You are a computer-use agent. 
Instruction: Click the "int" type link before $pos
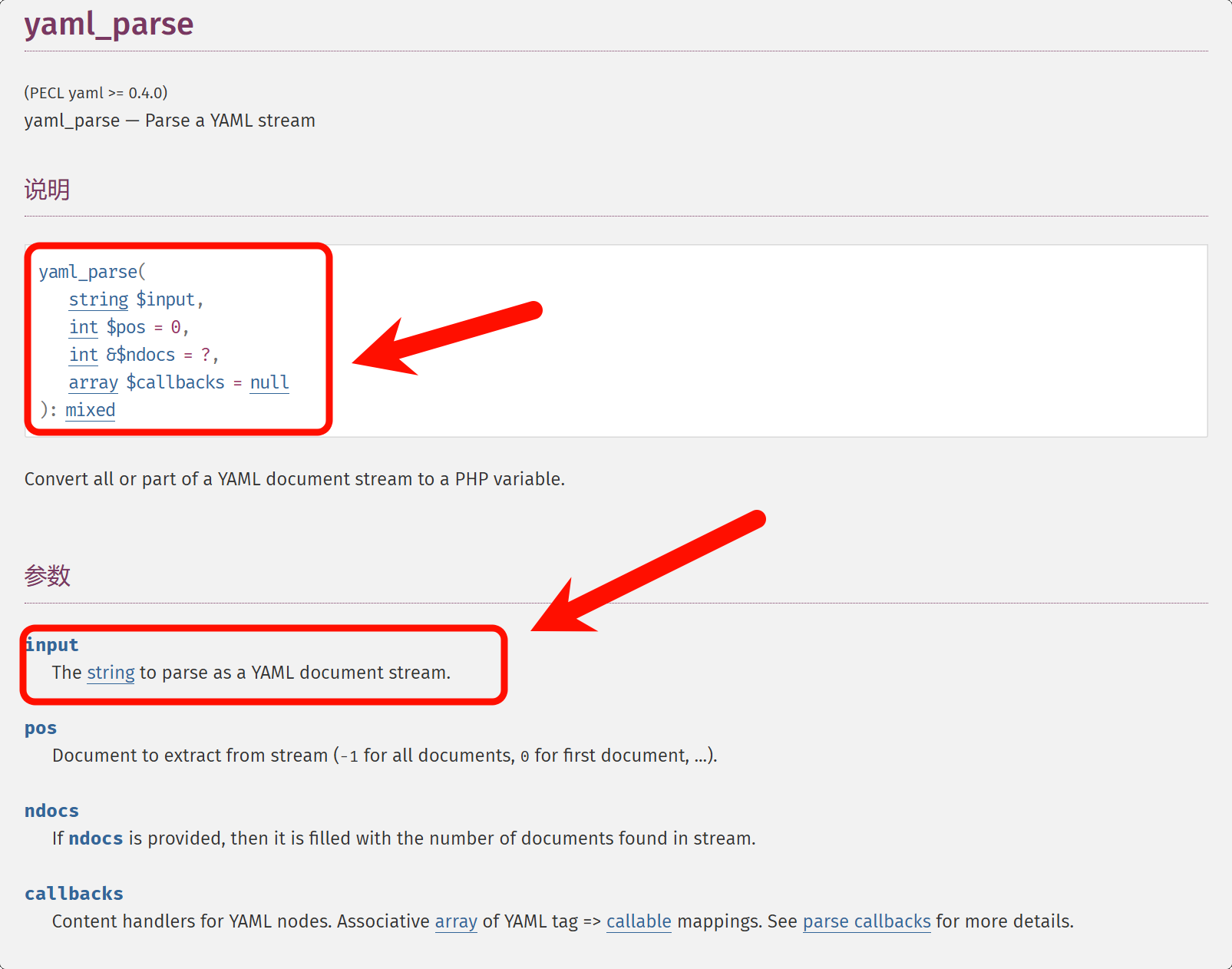coord(83,327)
